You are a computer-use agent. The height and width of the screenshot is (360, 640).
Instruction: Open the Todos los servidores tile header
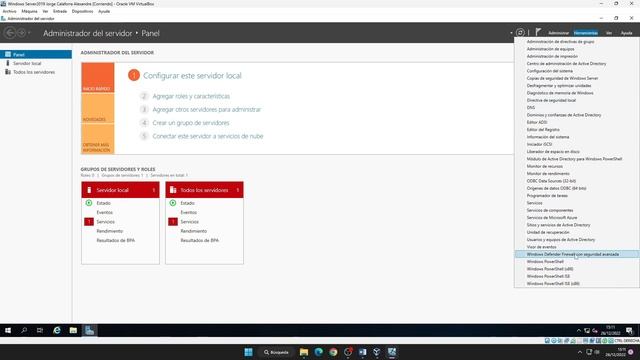pos(204,190)
